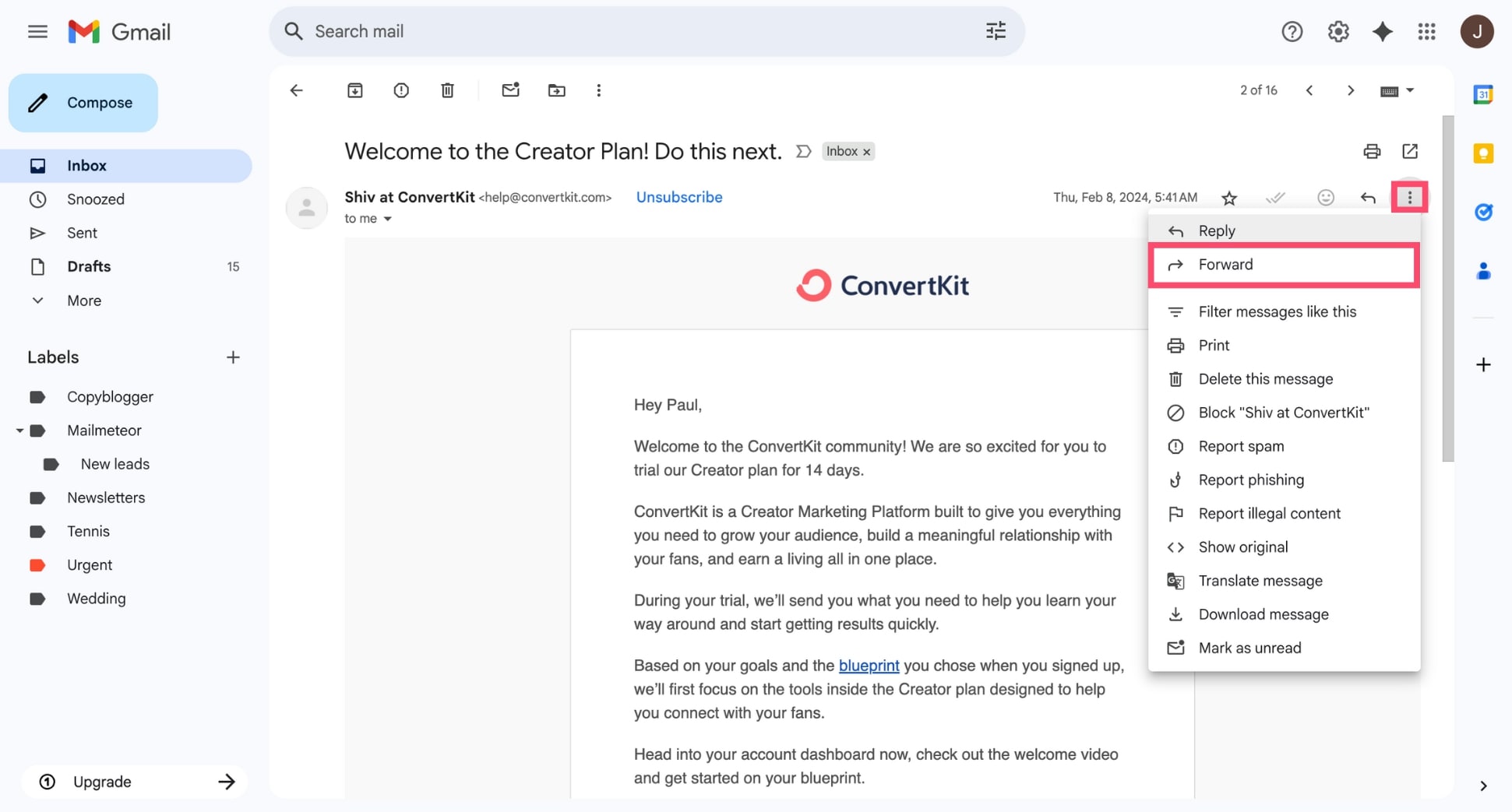Report the email as spam via toolbar icon
Screen dimensions: 1512x812
[401, 90]
